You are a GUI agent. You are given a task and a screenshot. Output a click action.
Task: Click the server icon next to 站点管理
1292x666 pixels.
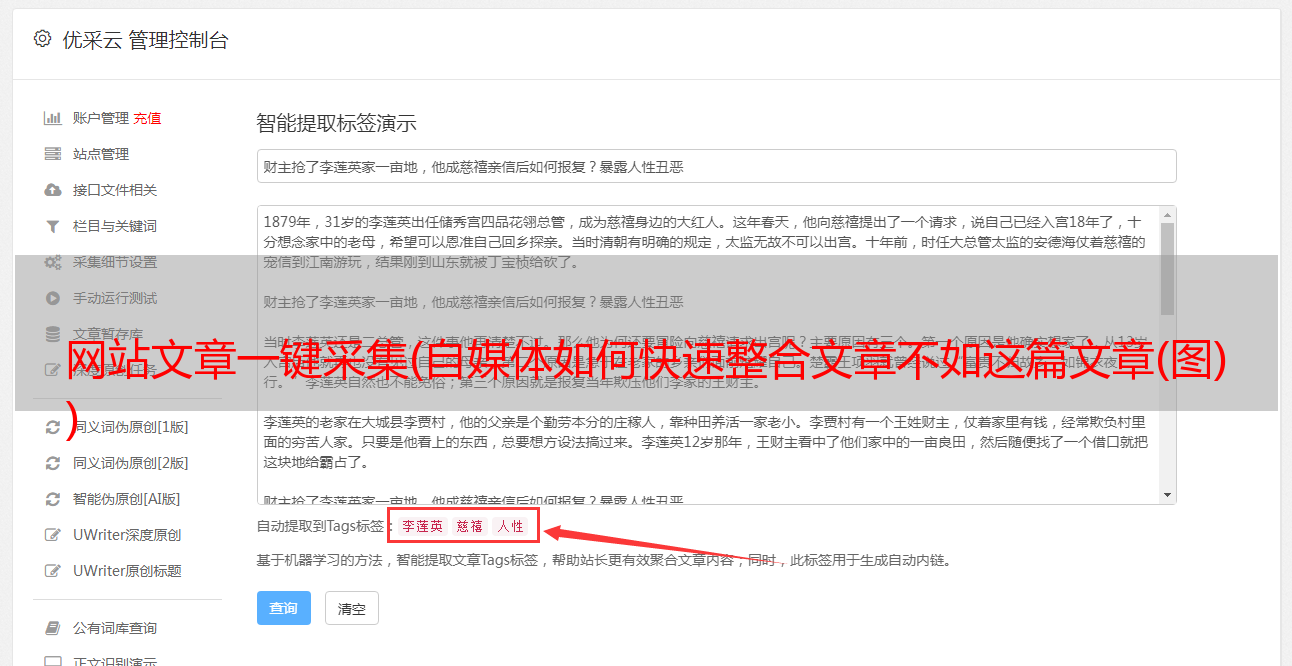point(53,154)
